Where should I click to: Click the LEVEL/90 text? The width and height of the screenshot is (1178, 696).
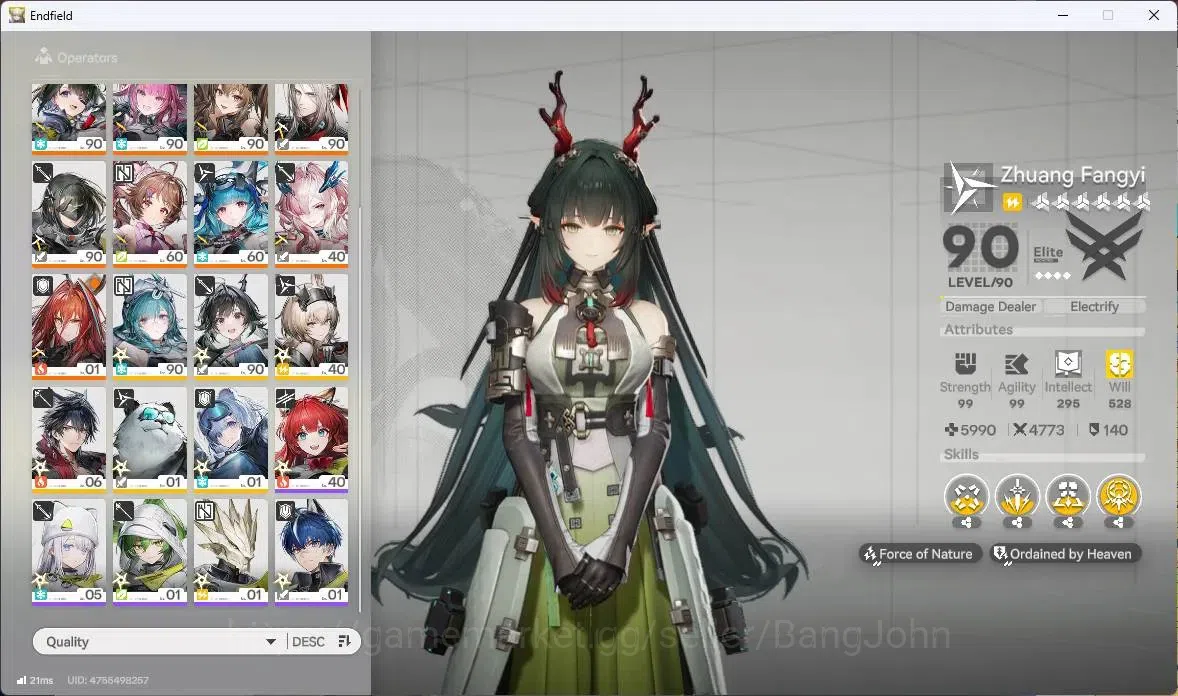(980, 283)
